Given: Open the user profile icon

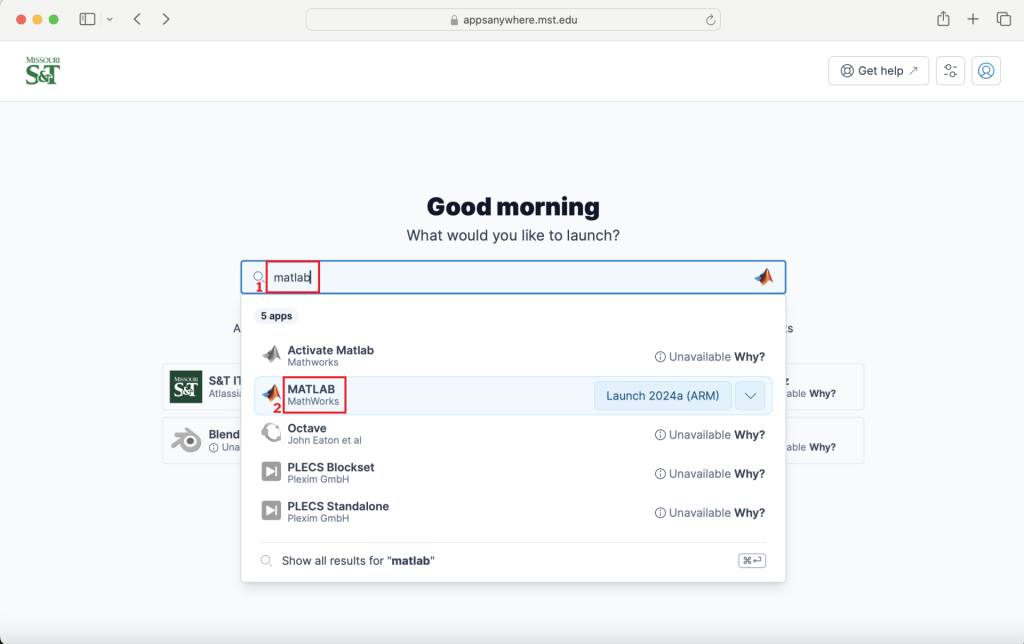Looking at the screenshot, I should (x=986, y=71).
